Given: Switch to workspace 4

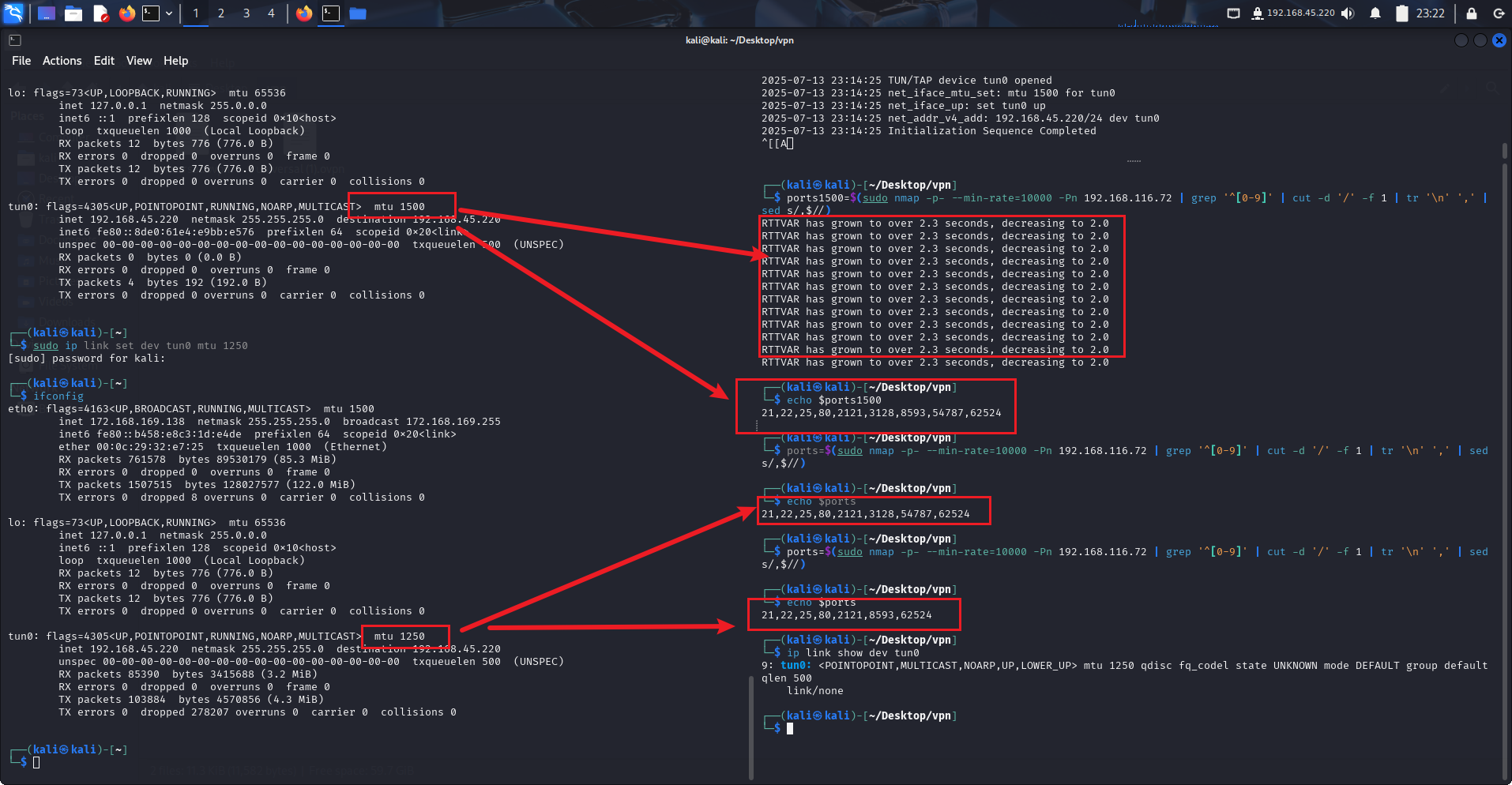Looking at the screenshot, I should pos(271,13).
